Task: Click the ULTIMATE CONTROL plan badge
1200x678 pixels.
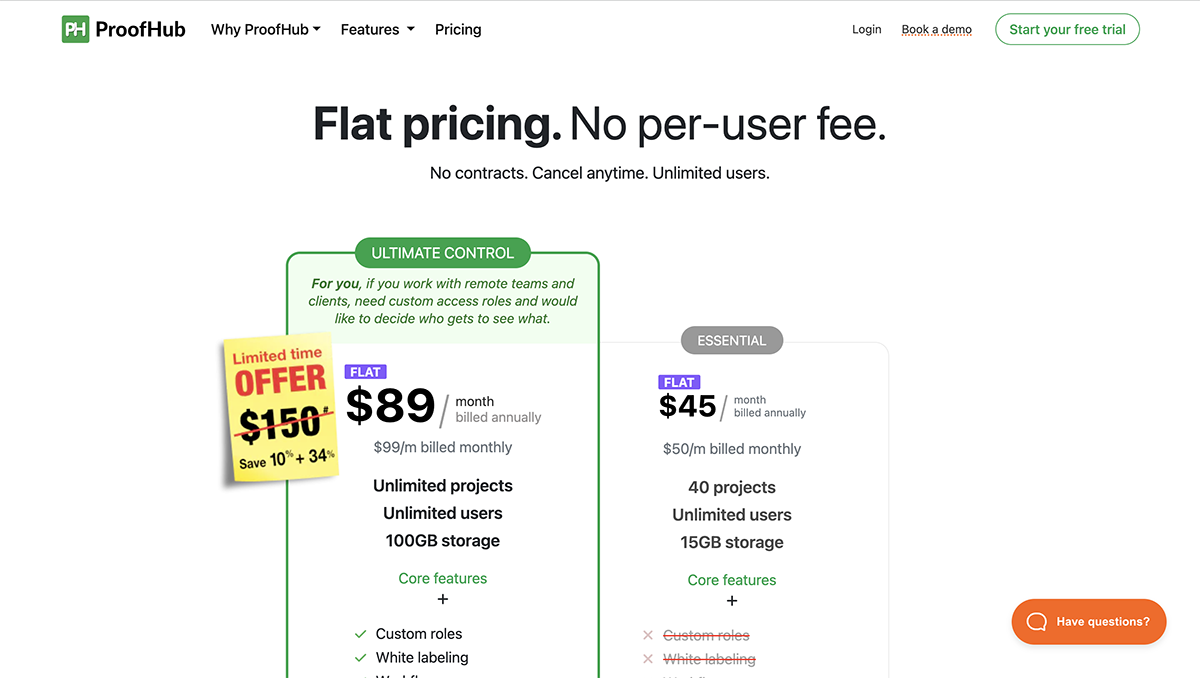Action: 443,252
